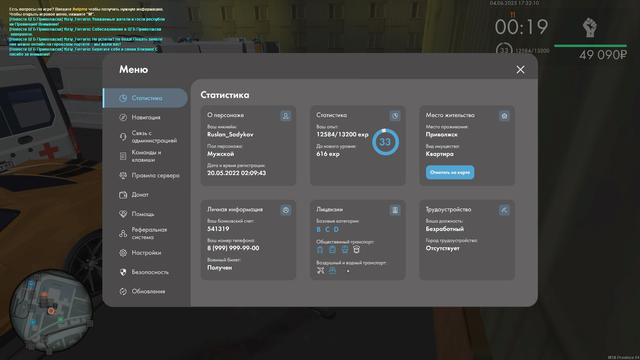Click the Отметить на карте button
This screenshot has width=640, height=360.
(450, 172)
